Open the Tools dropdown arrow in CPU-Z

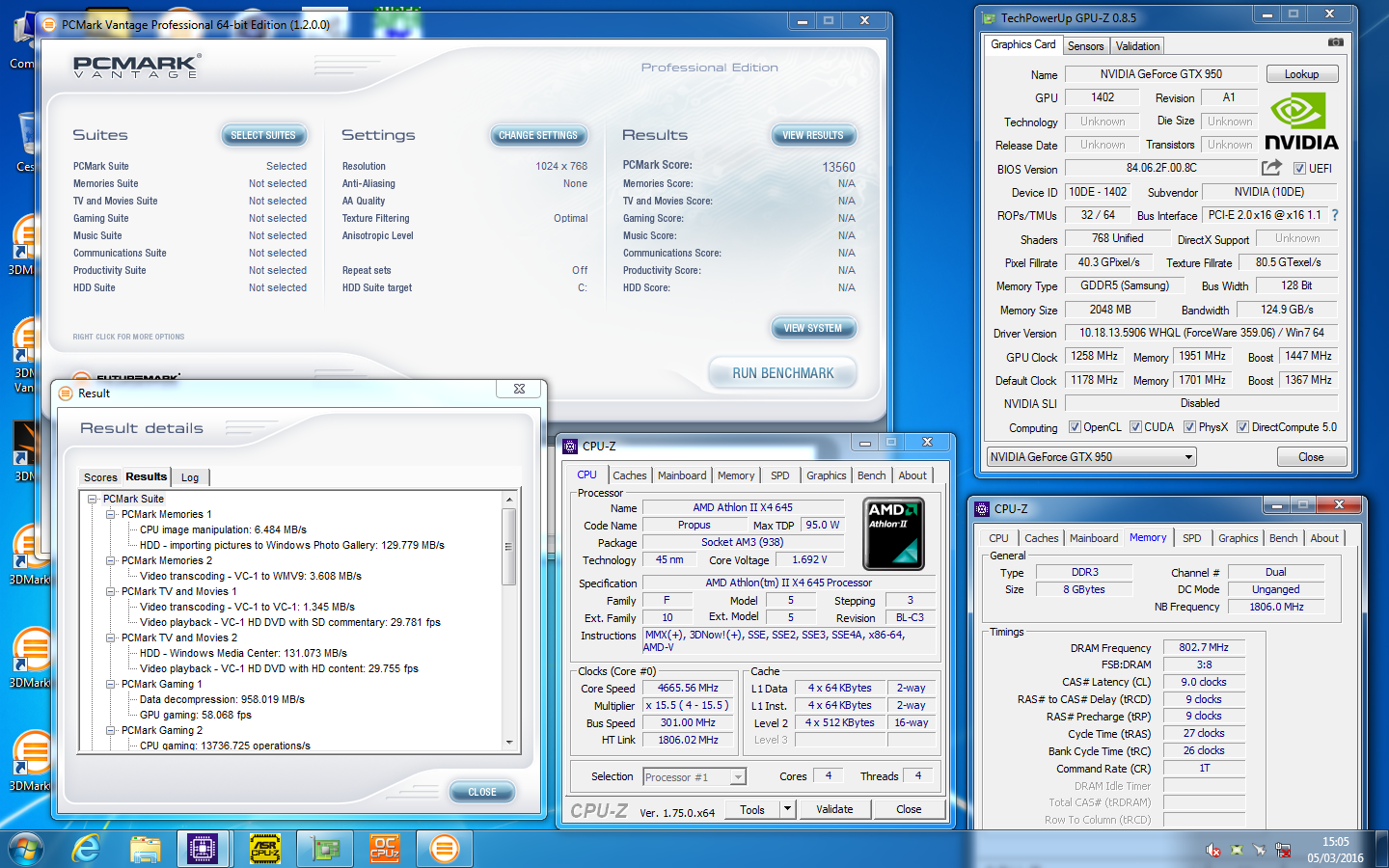click(x=787, y=809)
